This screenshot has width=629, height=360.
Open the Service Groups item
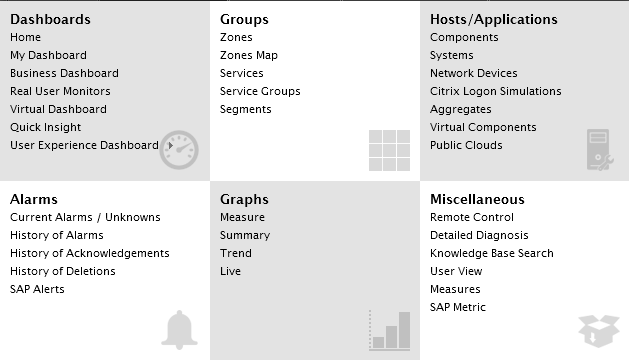coord(260,92)
